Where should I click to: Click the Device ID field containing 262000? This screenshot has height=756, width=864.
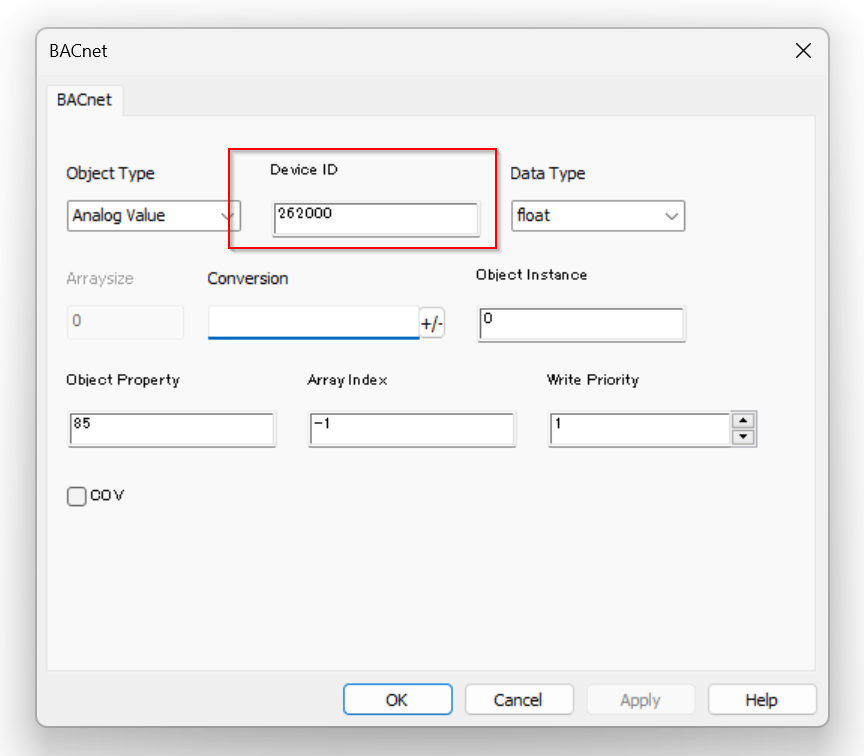(x=376, y=219)
